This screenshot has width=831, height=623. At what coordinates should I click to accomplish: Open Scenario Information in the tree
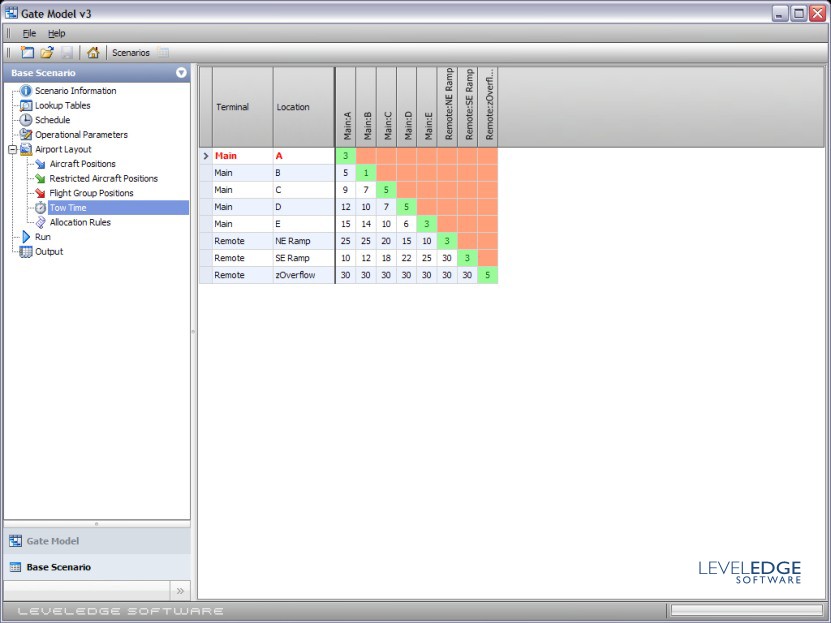point(75,91)
